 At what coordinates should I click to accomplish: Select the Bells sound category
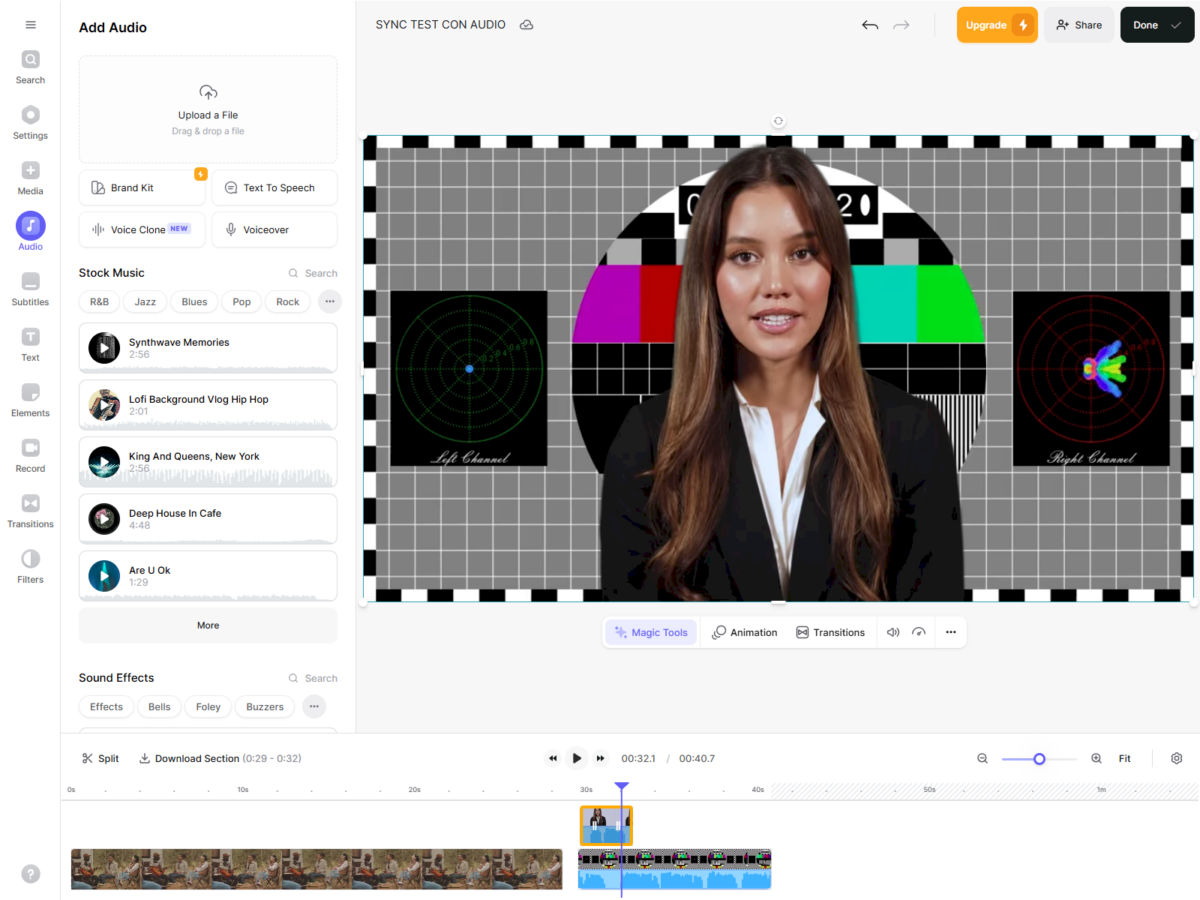pos(159,706)
